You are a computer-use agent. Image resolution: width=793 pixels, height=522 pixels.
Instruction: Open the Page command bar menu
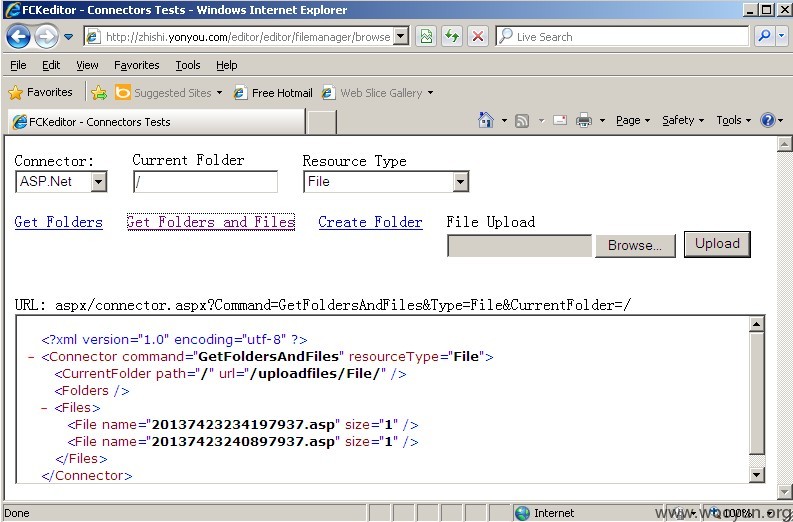tap(633, 120)
